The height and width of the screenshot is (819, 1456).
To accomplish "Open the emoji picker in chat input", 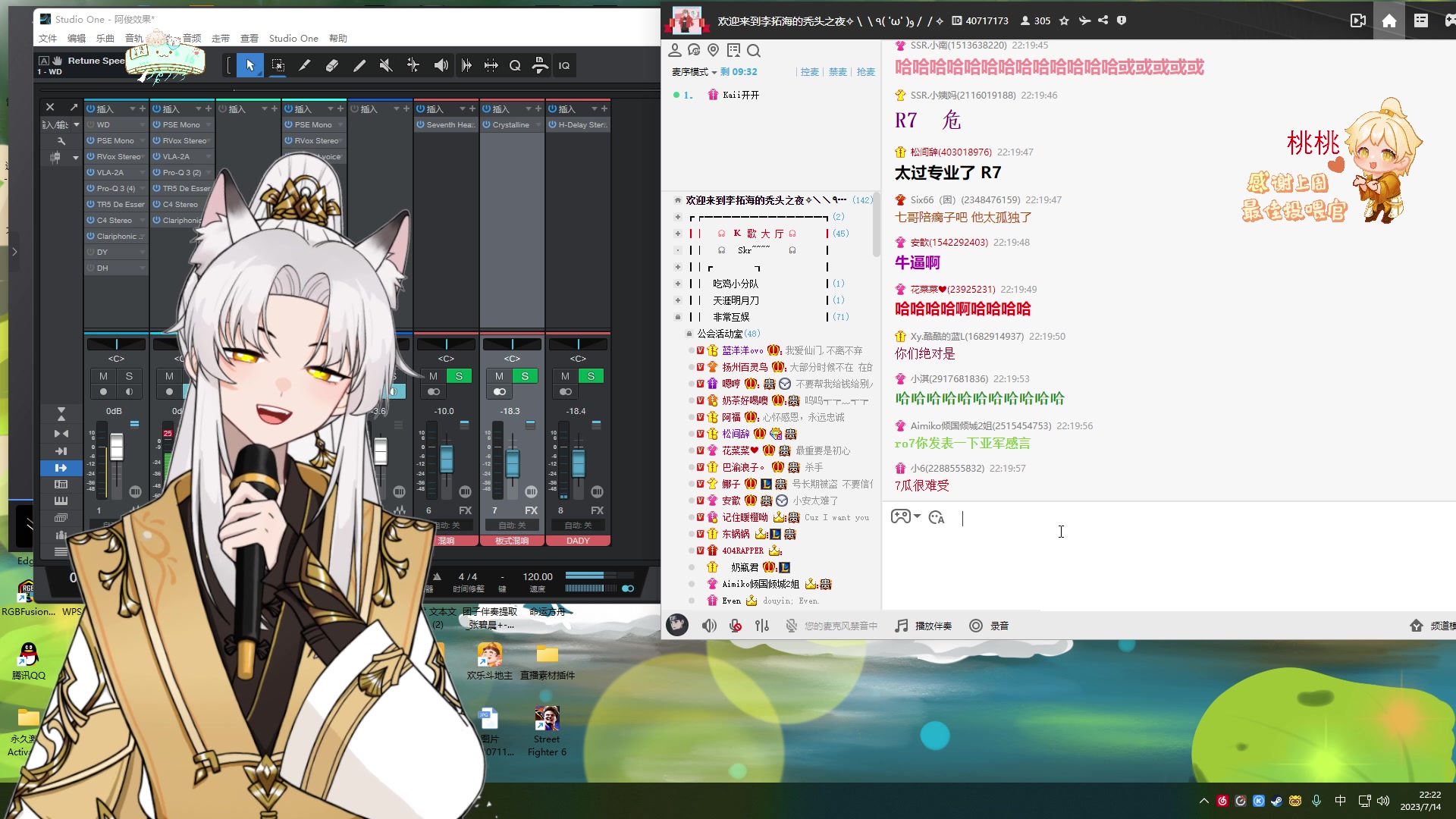I will 937,517.
